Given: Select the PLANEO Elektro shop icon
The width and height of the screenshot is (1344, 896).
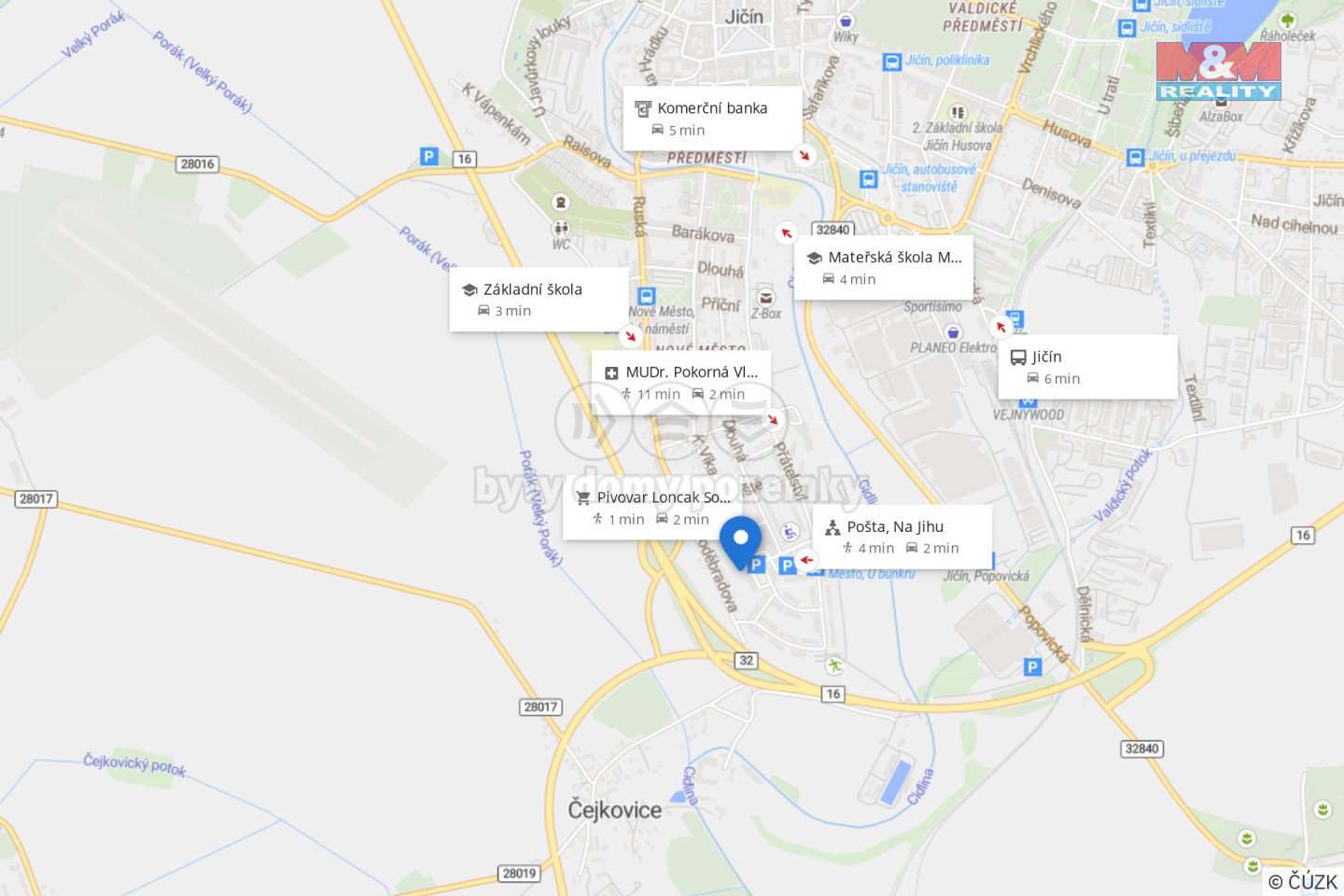Looking at the screenshot, I should point(953,331).
